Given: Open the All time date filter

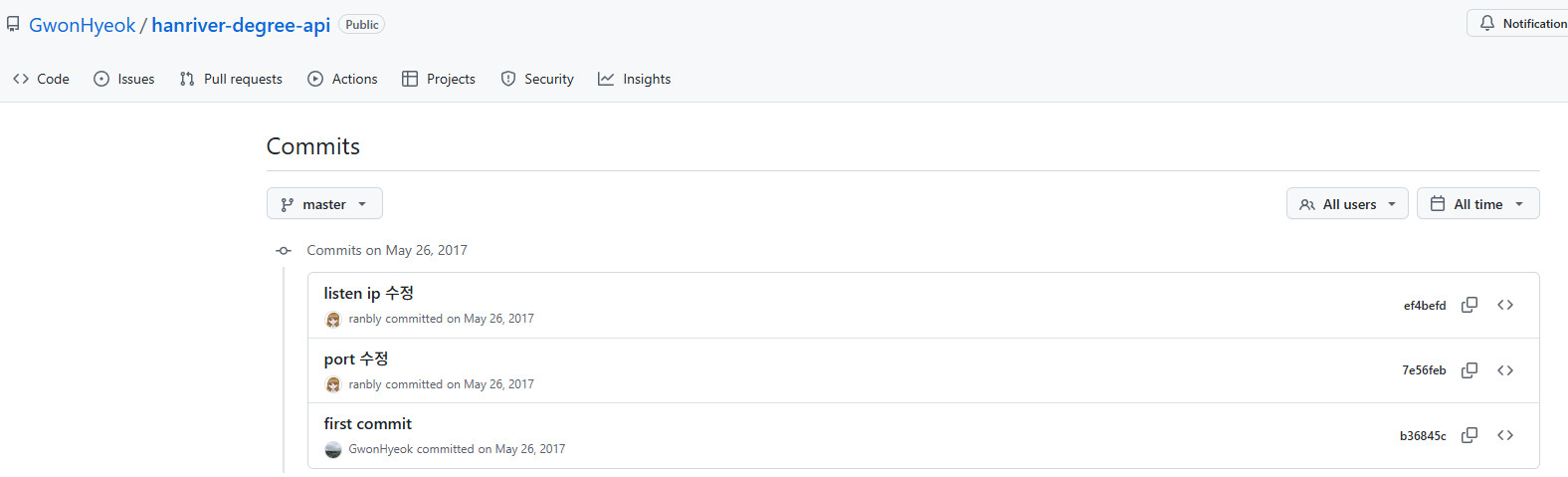Looking at the screenshot, I should coord(1477,204).
